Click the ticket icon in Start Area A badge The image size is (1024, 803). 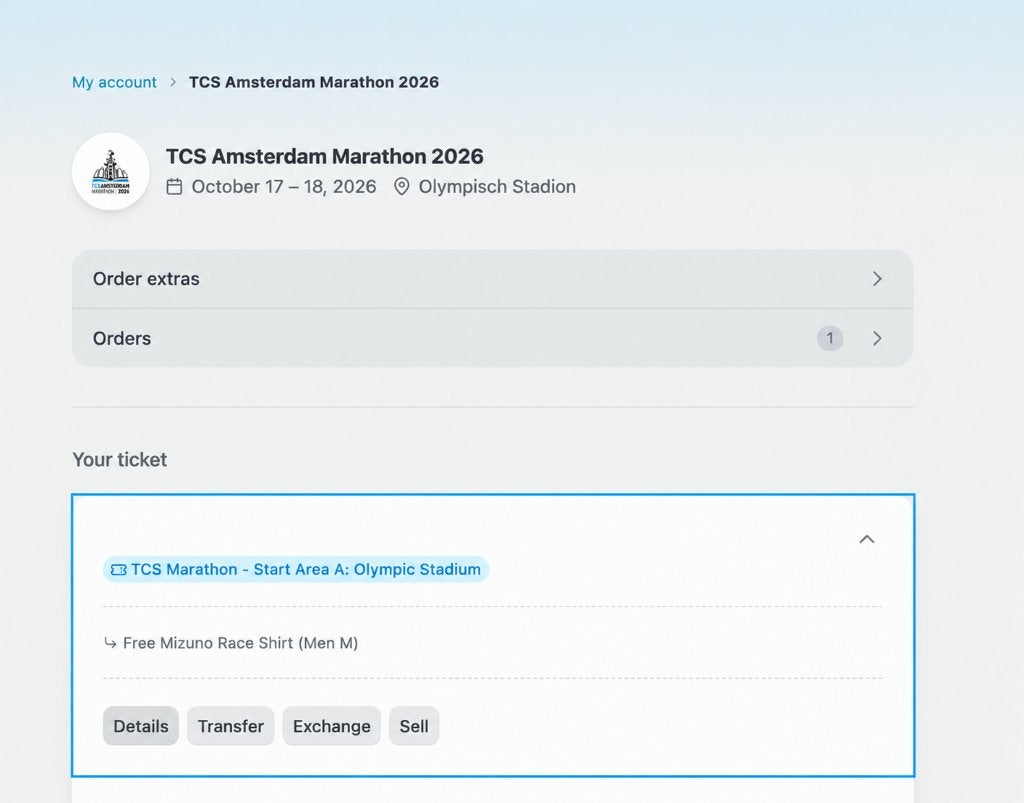tap(118, 570)
